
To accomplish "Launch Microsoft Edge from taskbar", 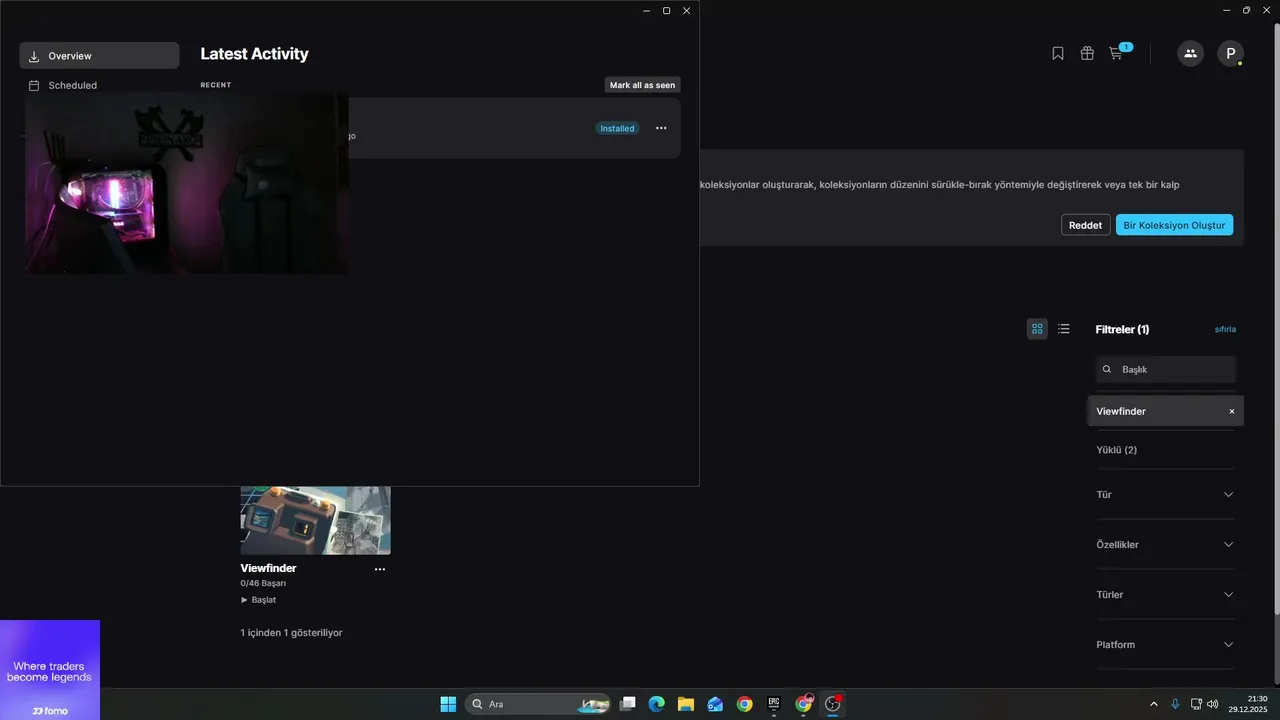I will pyautogui.click(x=657, y=704).
